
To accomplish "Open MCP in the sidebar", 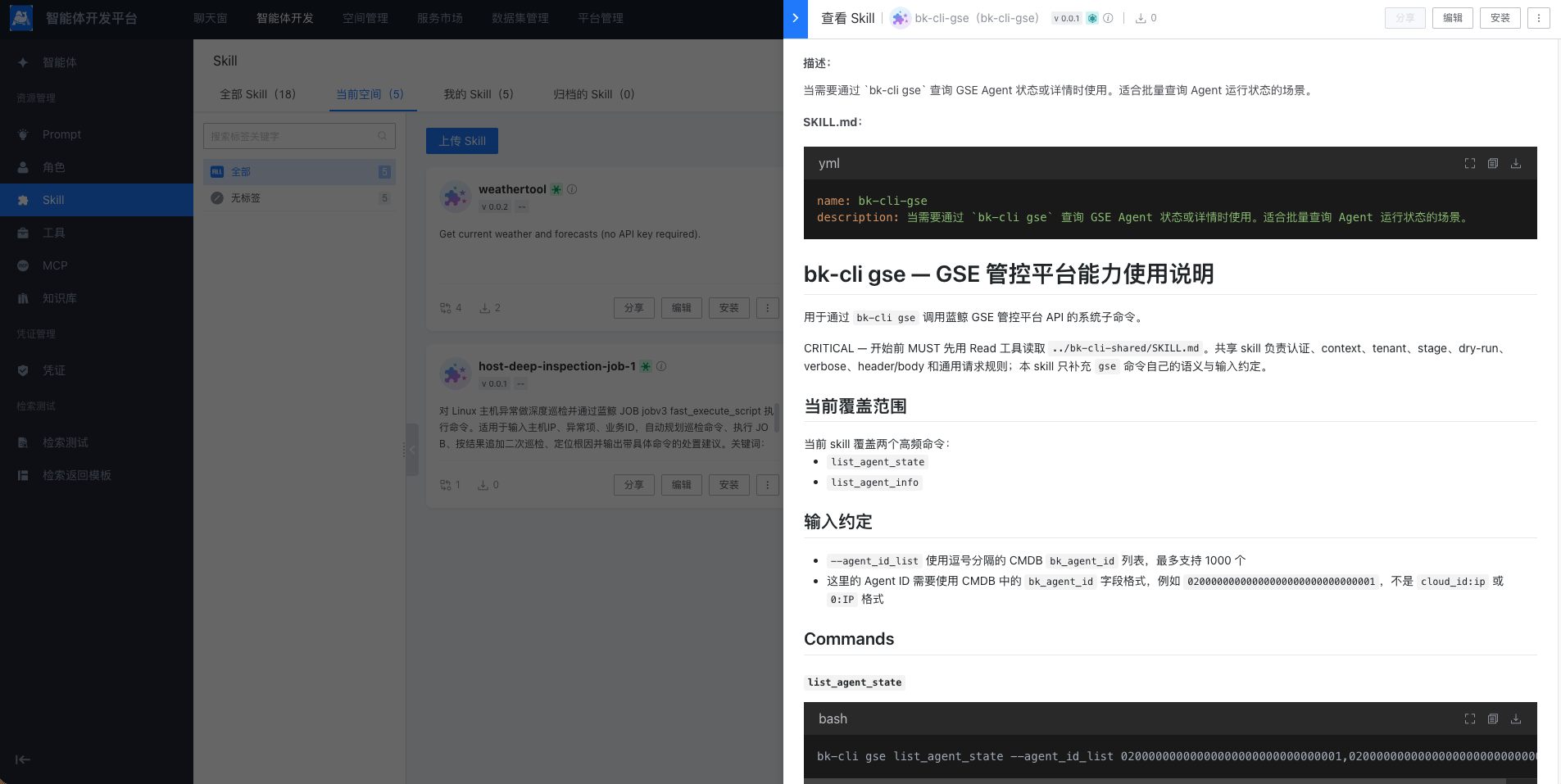I will [x=97, y=265].
